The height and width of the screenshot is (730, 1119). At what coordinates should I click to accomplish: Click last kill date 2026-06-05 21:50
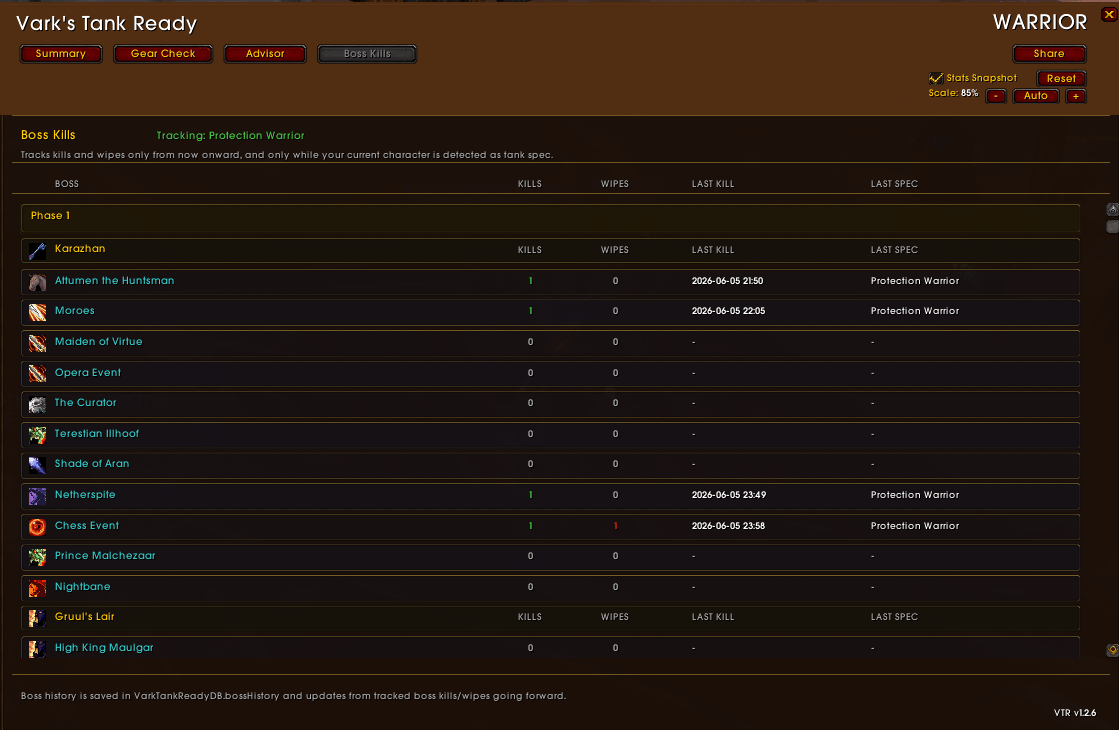(x=727, y=281)
